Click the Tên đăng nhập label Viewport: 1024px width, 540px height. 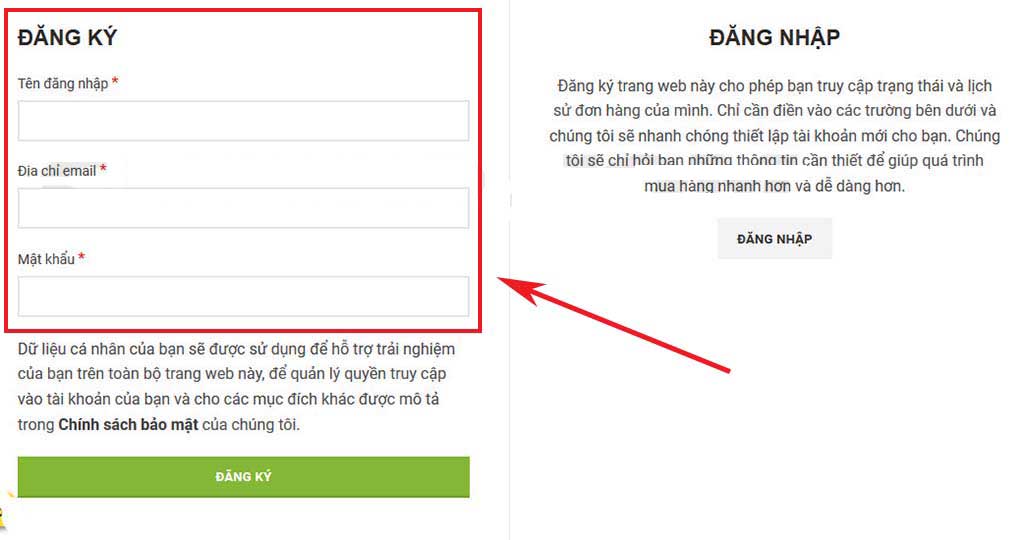63,84
